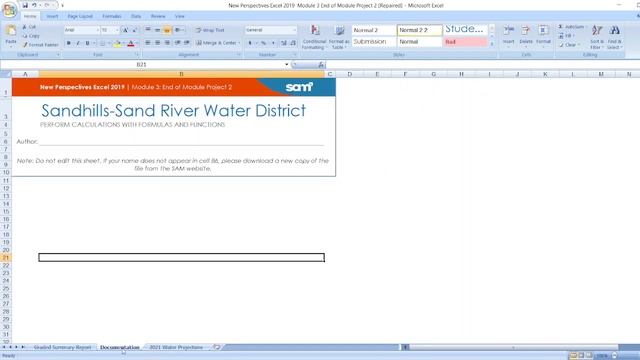Toggle underline formatting

[x=87, y=43]
